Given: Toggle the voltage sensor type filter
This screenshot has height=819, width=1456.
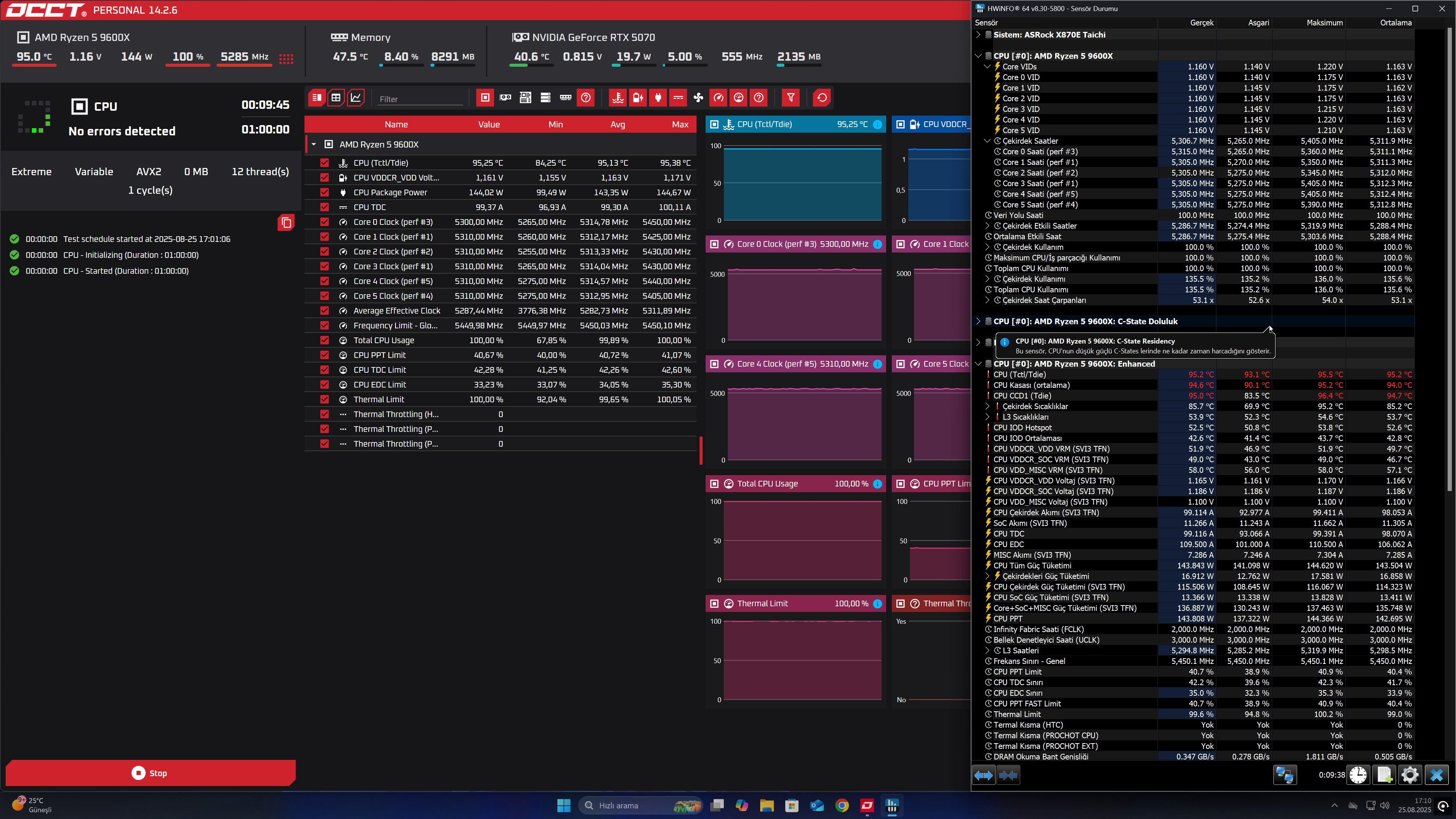Looking at the screenshot, I should [638, 98].
